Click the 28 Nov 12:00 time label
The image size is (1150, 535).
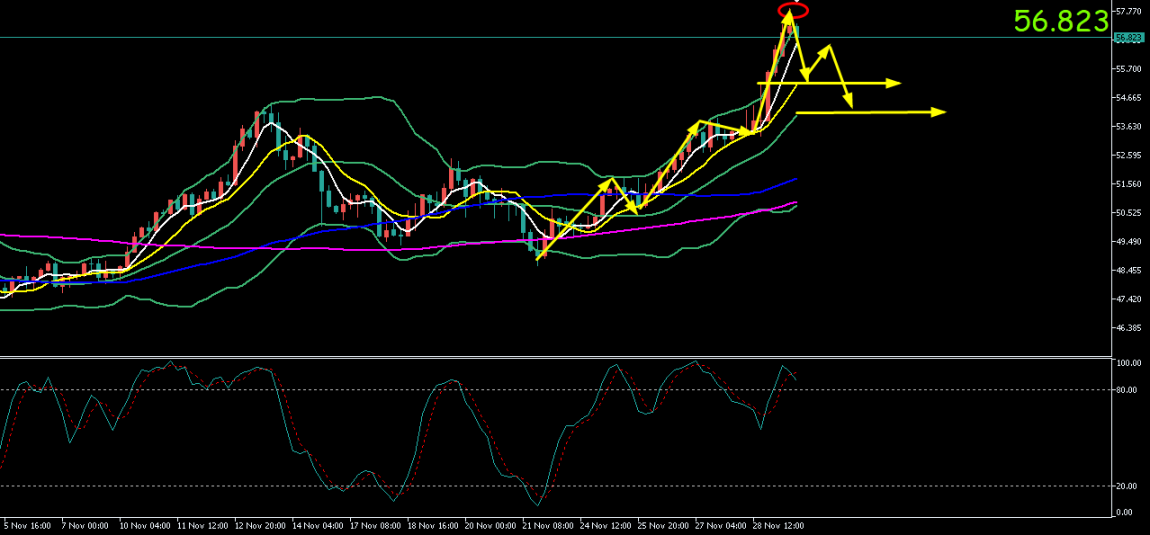tap(780, 525)
